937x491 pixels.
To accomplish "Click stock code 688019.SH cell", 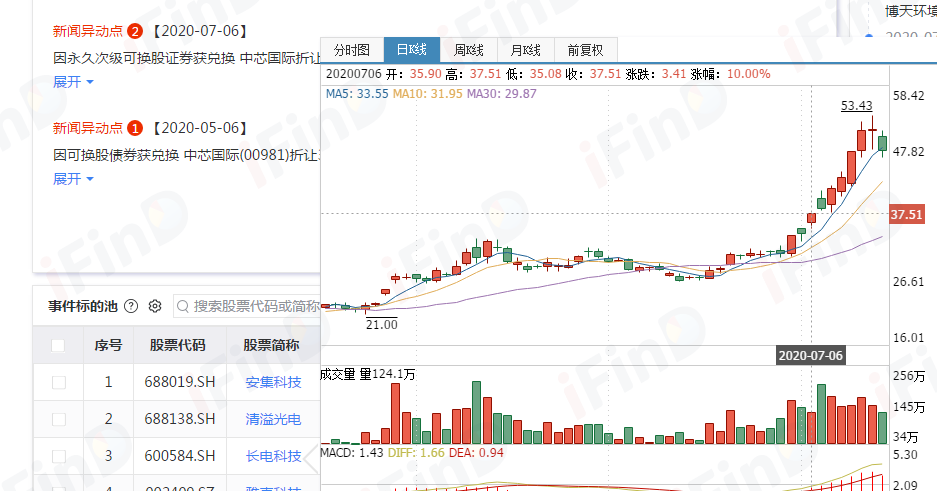I will (x=180, y=382).
